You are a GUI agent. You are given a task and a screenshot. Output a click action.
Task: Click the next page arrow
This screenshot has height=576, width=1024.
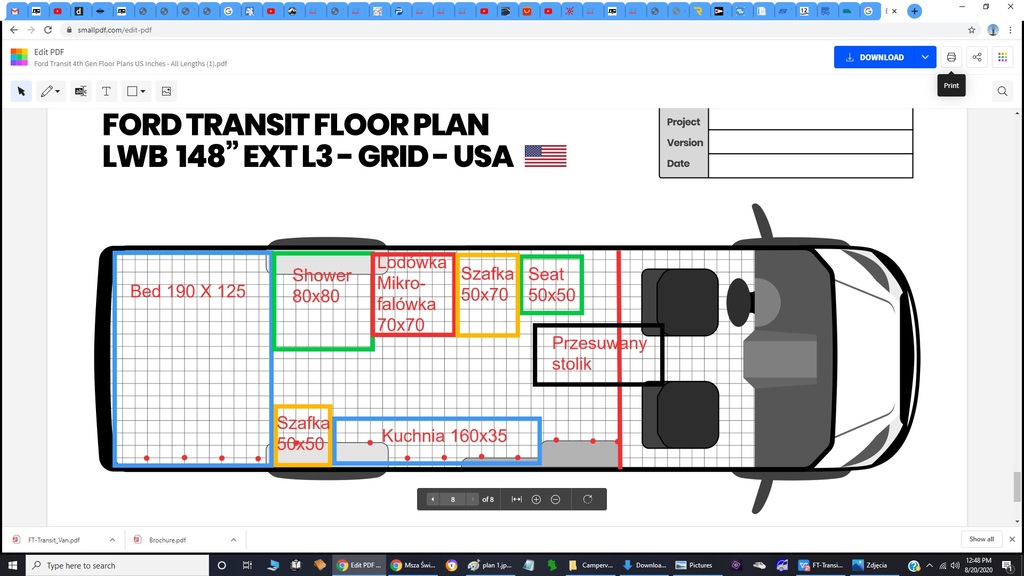pyautogui.click(x=472, y=500)
